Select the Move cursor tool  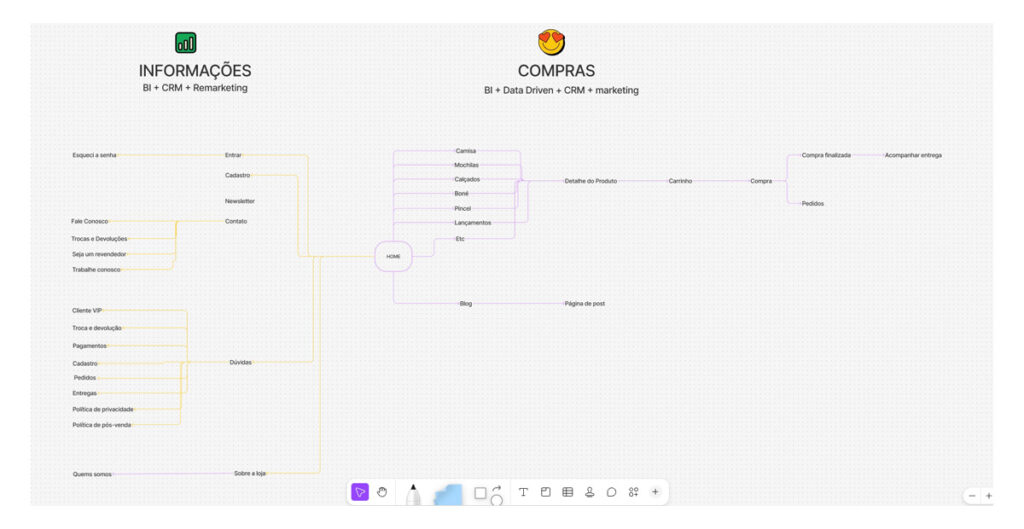click(360, 492)
